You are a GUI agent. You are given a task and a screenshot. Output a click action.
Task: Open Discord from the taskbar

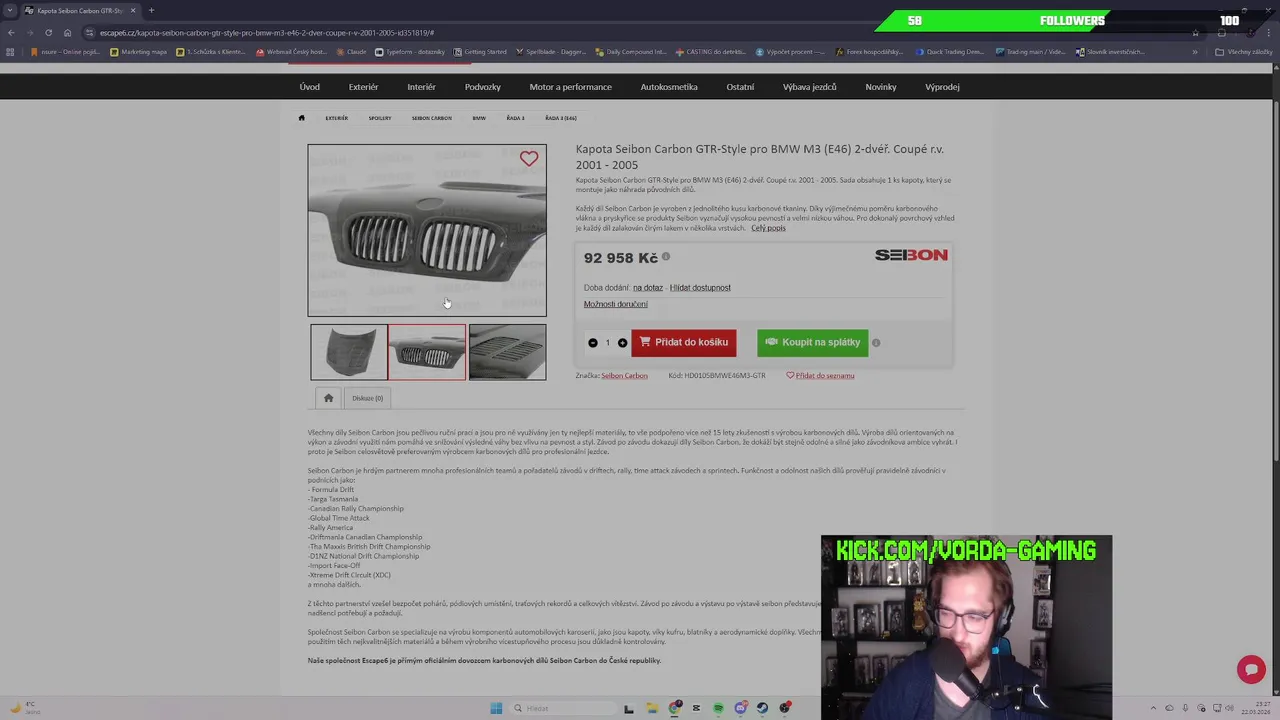pyautogui.click(x=740, y=708)
